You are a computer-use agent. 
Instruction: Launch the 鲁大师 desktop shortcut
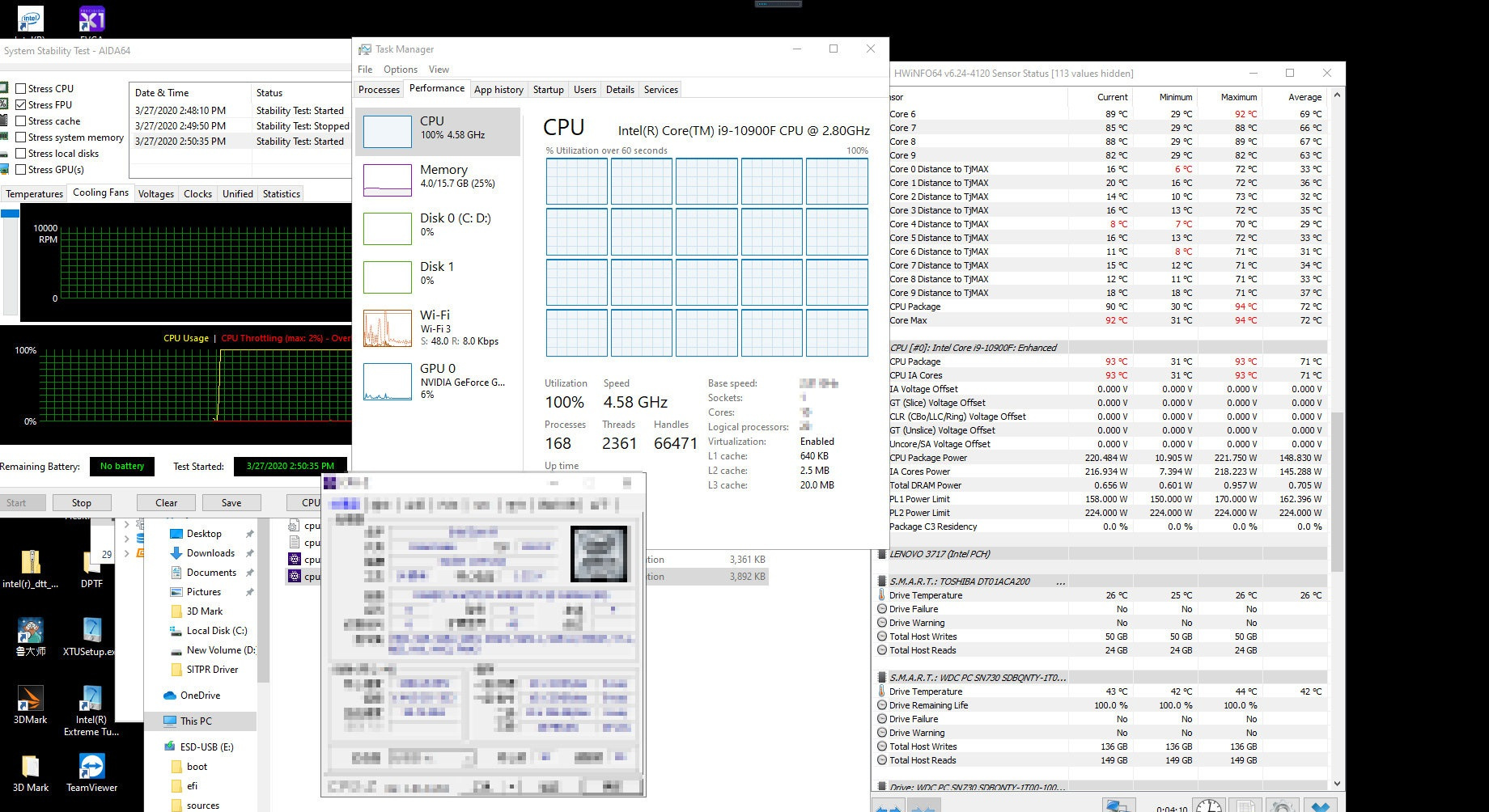coord(30,630)
